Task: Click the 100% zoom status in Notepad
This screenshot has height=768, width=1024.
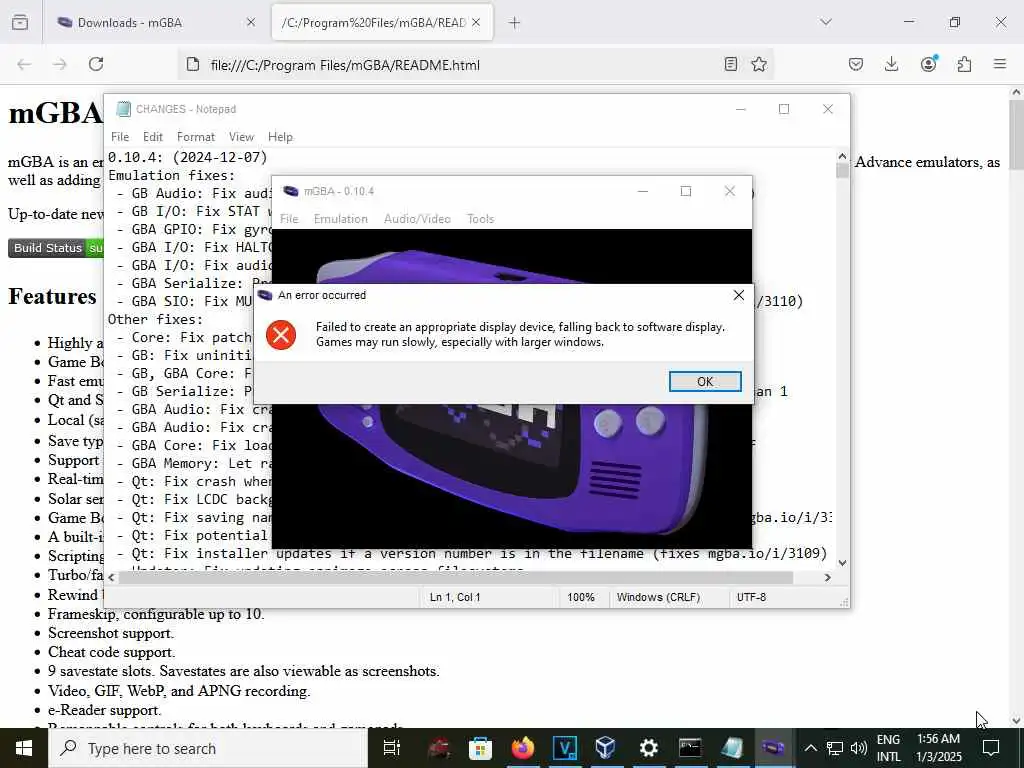Action: click(x=581, y=597)
